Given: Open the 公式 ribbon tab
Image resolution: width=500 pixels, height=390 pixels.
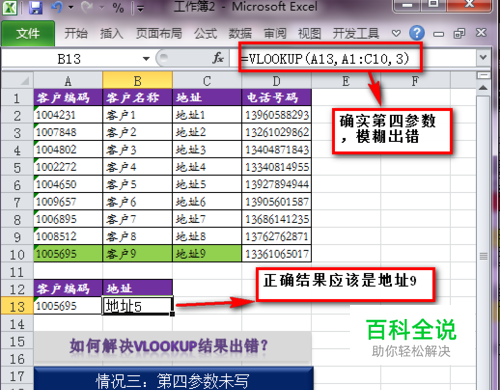Looking at the screenshot, I should pyautogui.click(x=206, y=33).
